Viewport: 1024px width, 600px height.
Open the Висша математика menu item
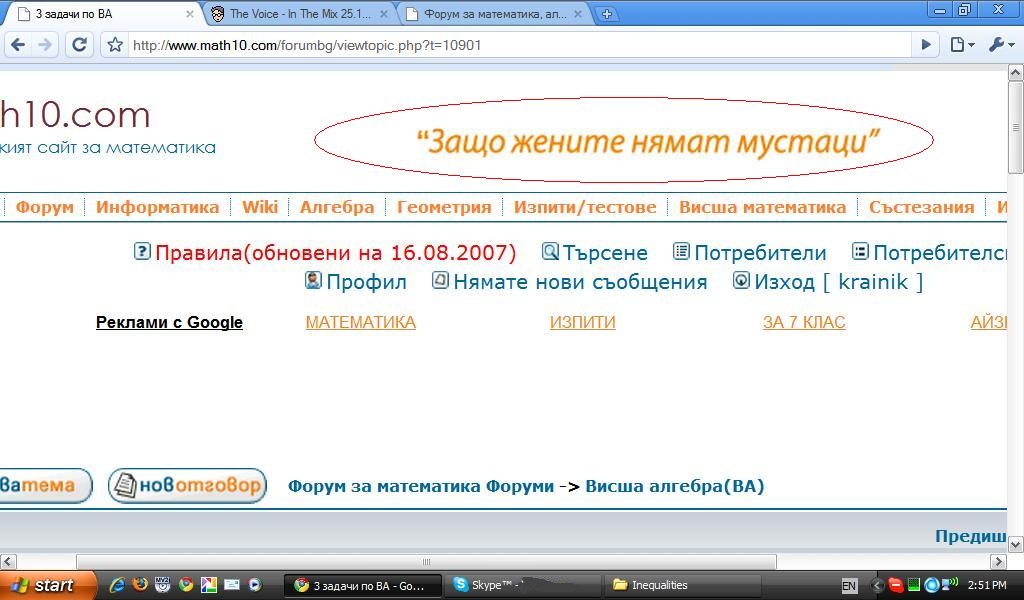pos(762,207)
